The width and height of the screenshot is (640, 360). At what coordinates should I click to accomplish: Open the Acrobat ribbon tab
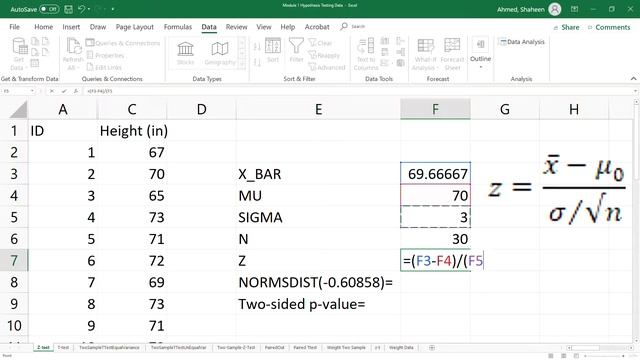[x=317, y=27]
